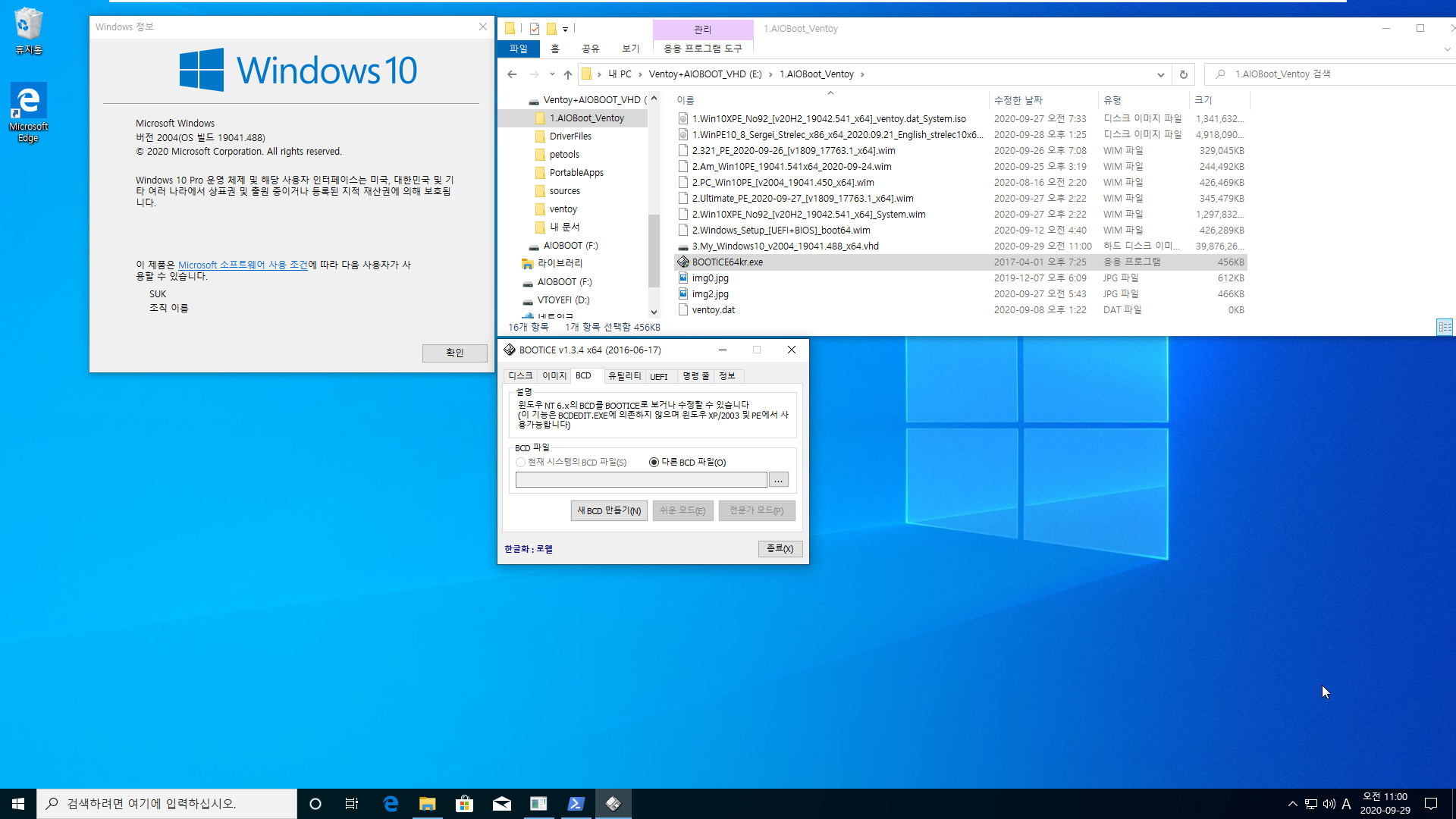This screenshot has height=819, width=1456.
Task: Click the Windows Start button
Action: coord(18,804)
